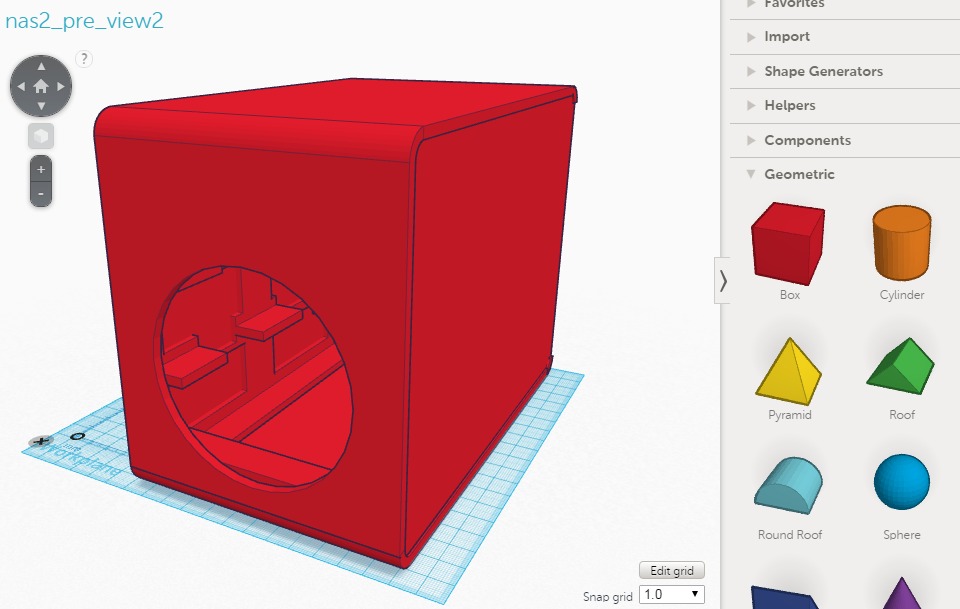
Task: Orbit view right with the right arrow
Action: point(62,87)
